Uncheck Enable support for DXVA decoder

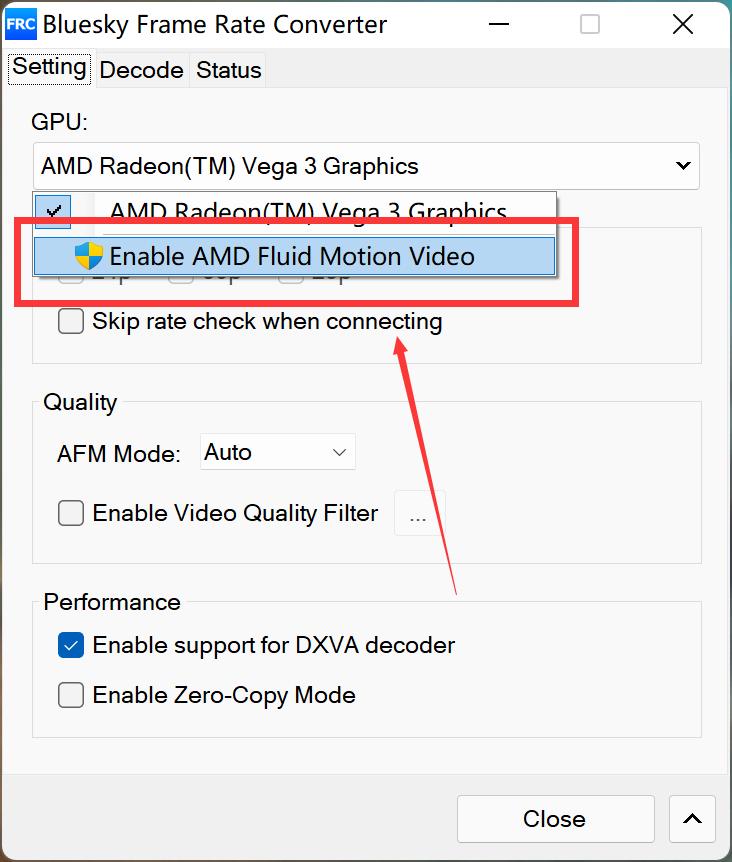71,645
